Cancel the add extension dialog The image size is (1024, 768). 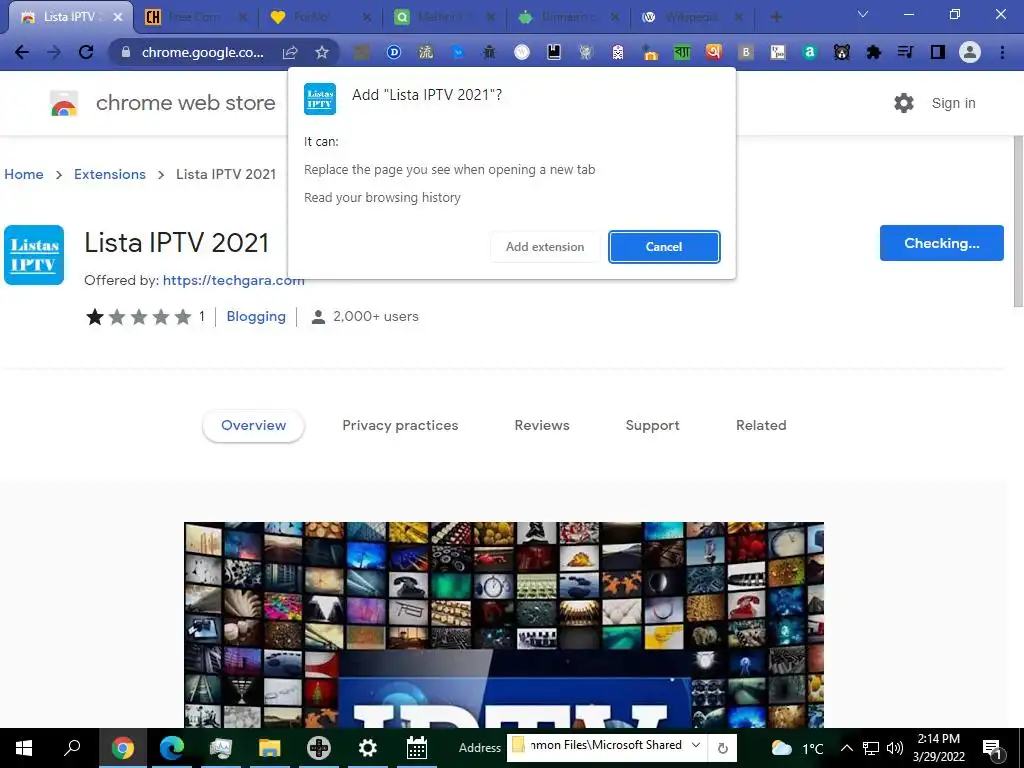tap(664, 247)
